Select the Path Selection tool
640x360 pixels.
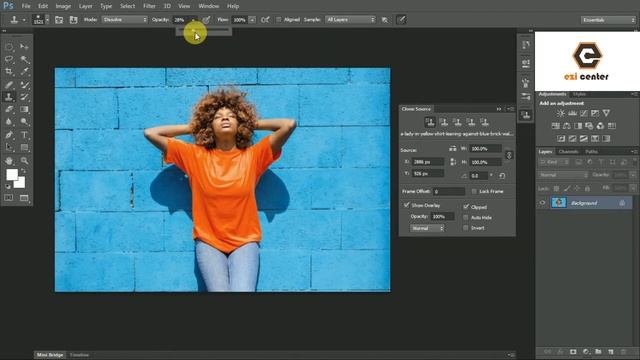pyautogui.click(x=9, y=147)
